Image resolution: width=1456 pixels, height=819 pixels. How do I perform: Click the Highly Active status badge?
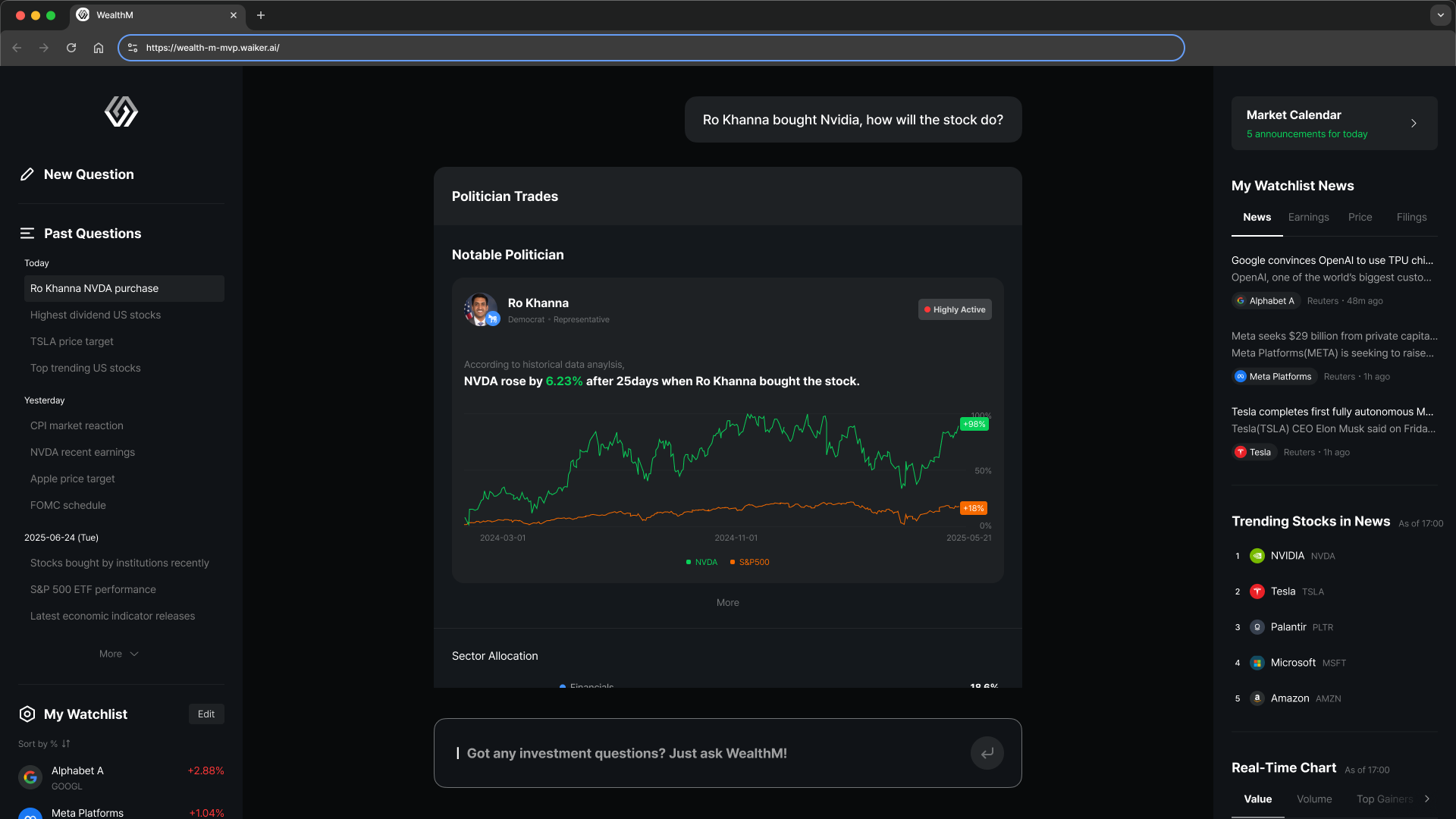[x=955, y=309]
